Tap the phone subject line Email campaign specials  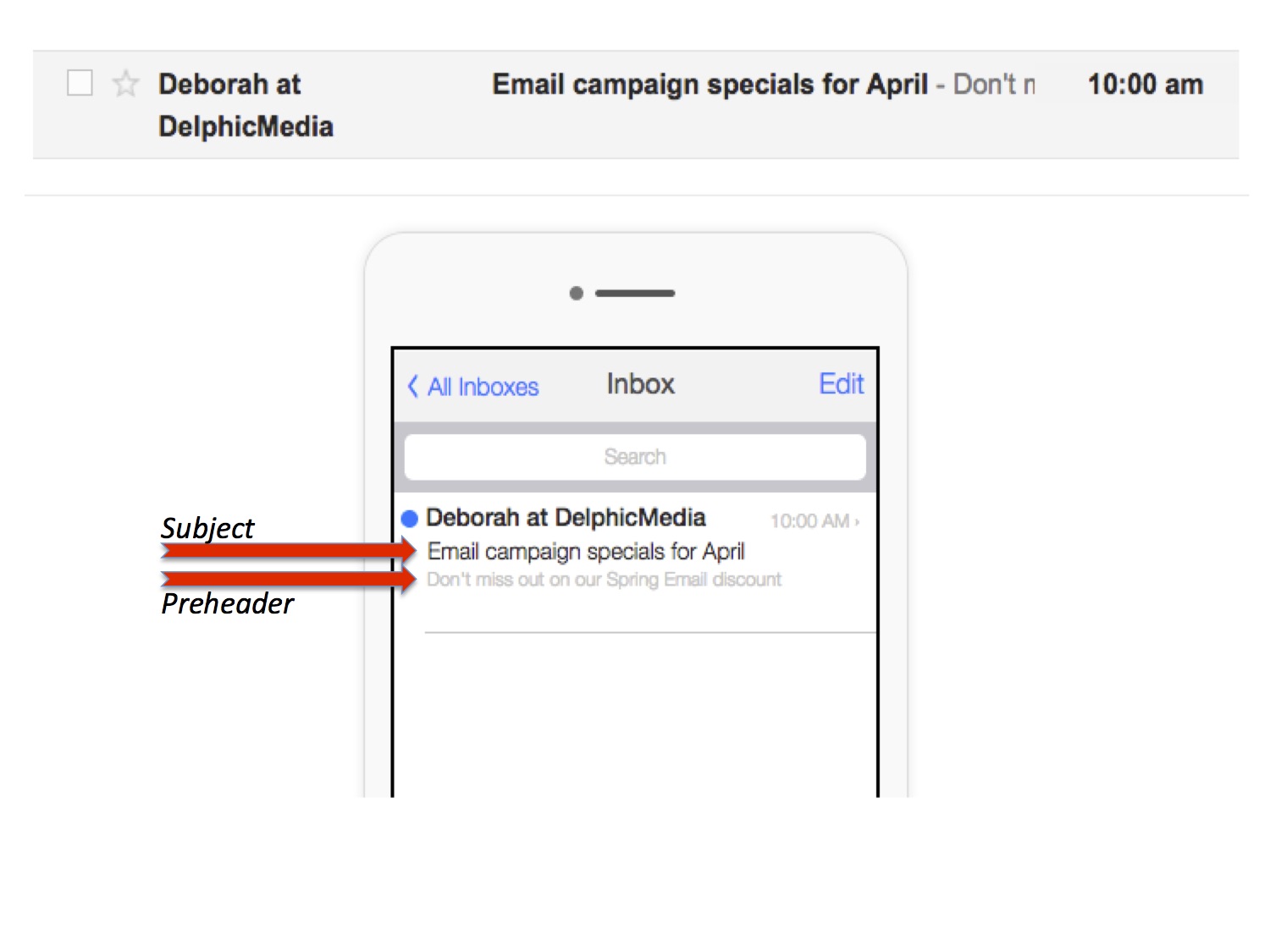(x=586, y=552)
